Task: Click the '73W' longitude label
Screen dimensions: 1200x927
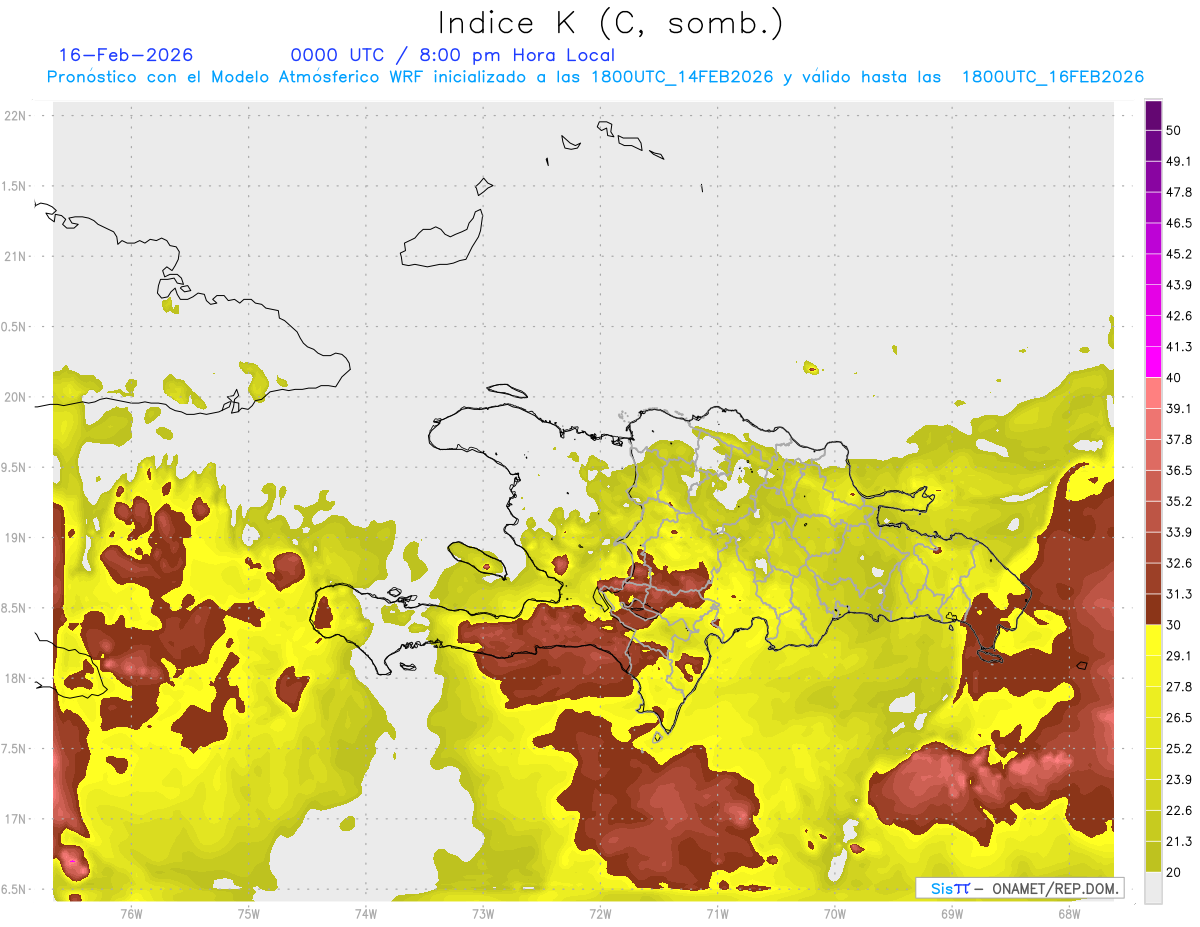Action: [483, 915]
